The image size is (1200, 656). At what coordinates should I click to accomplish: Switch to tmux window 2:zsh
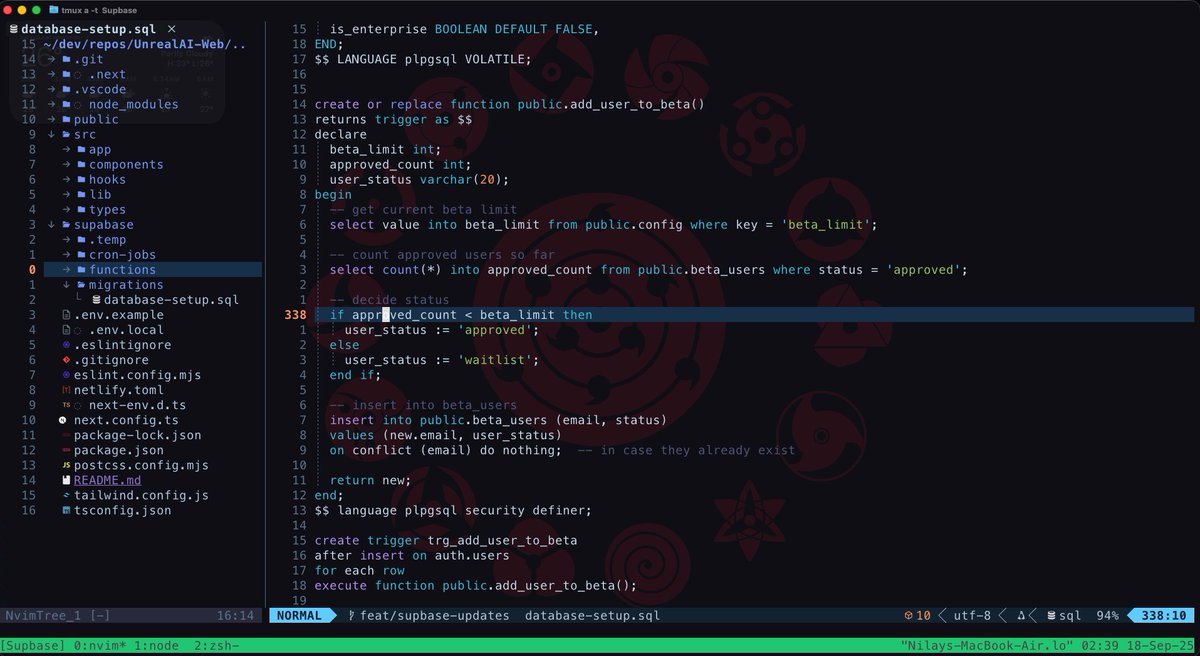pyautogui.click(x=217, y=646)
